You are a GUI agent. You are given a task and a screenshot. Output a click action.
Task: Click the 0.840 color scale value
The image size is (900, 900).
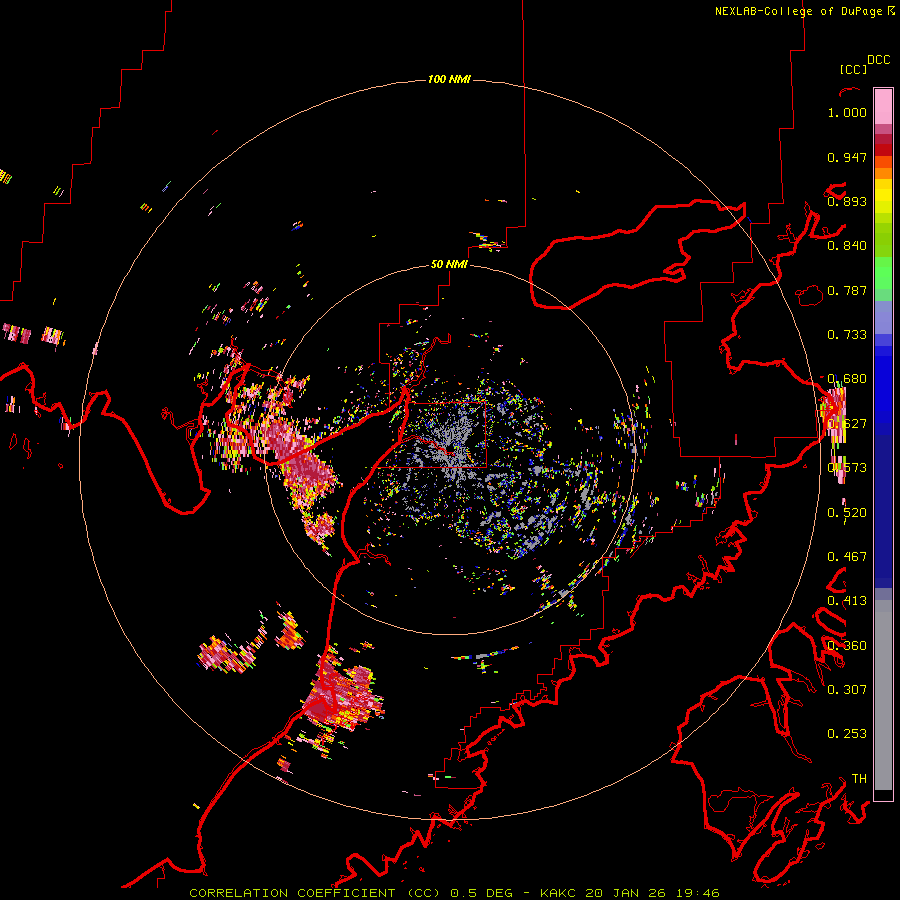pos(847,246)
